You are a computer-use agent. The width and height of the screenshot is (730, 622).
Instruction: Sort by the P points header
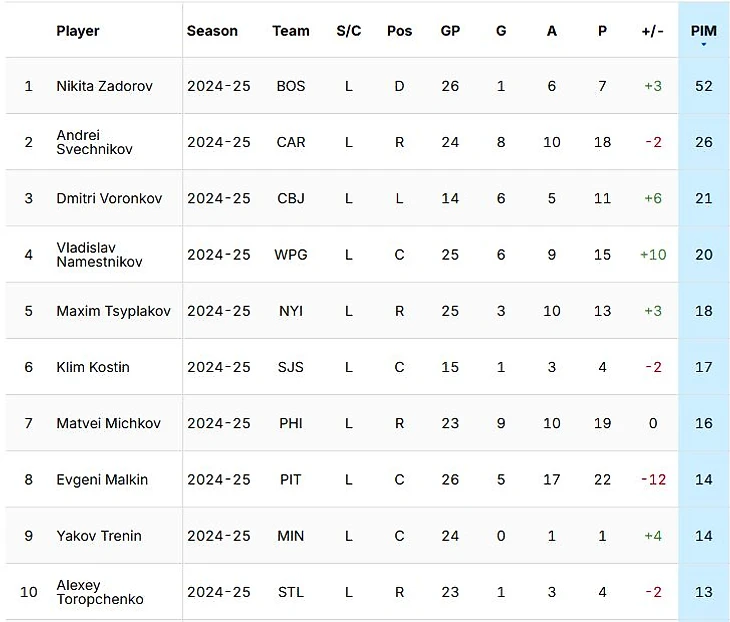[x=602, y=31]
